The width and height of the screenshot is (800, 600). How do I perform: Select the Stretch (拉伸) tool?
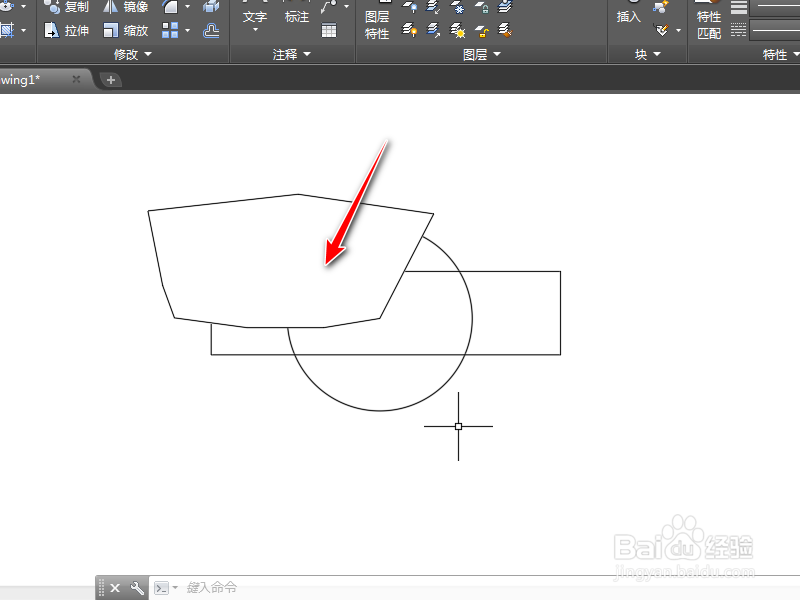tap(66, 31)
